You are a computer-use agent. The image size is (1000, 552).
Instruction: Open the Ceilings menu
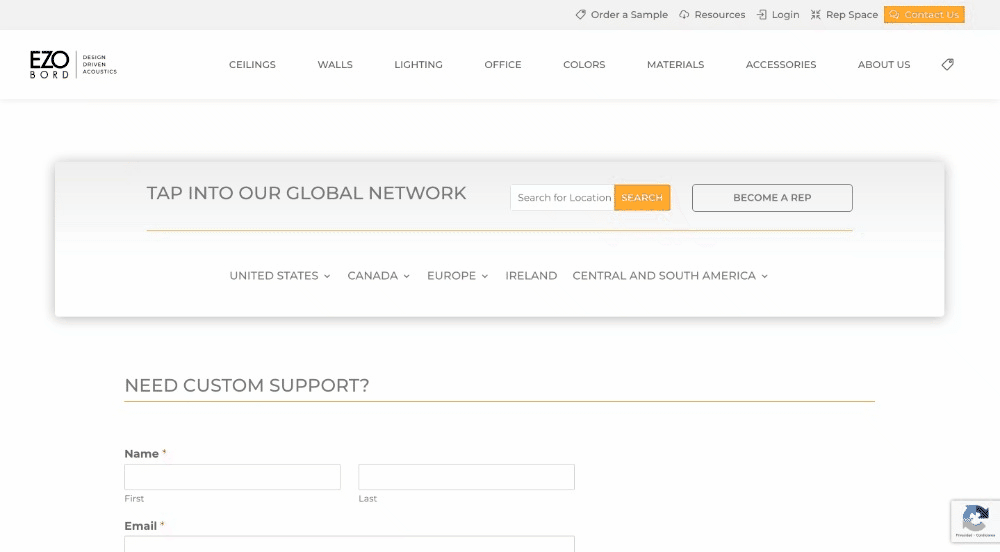(252, 65)
